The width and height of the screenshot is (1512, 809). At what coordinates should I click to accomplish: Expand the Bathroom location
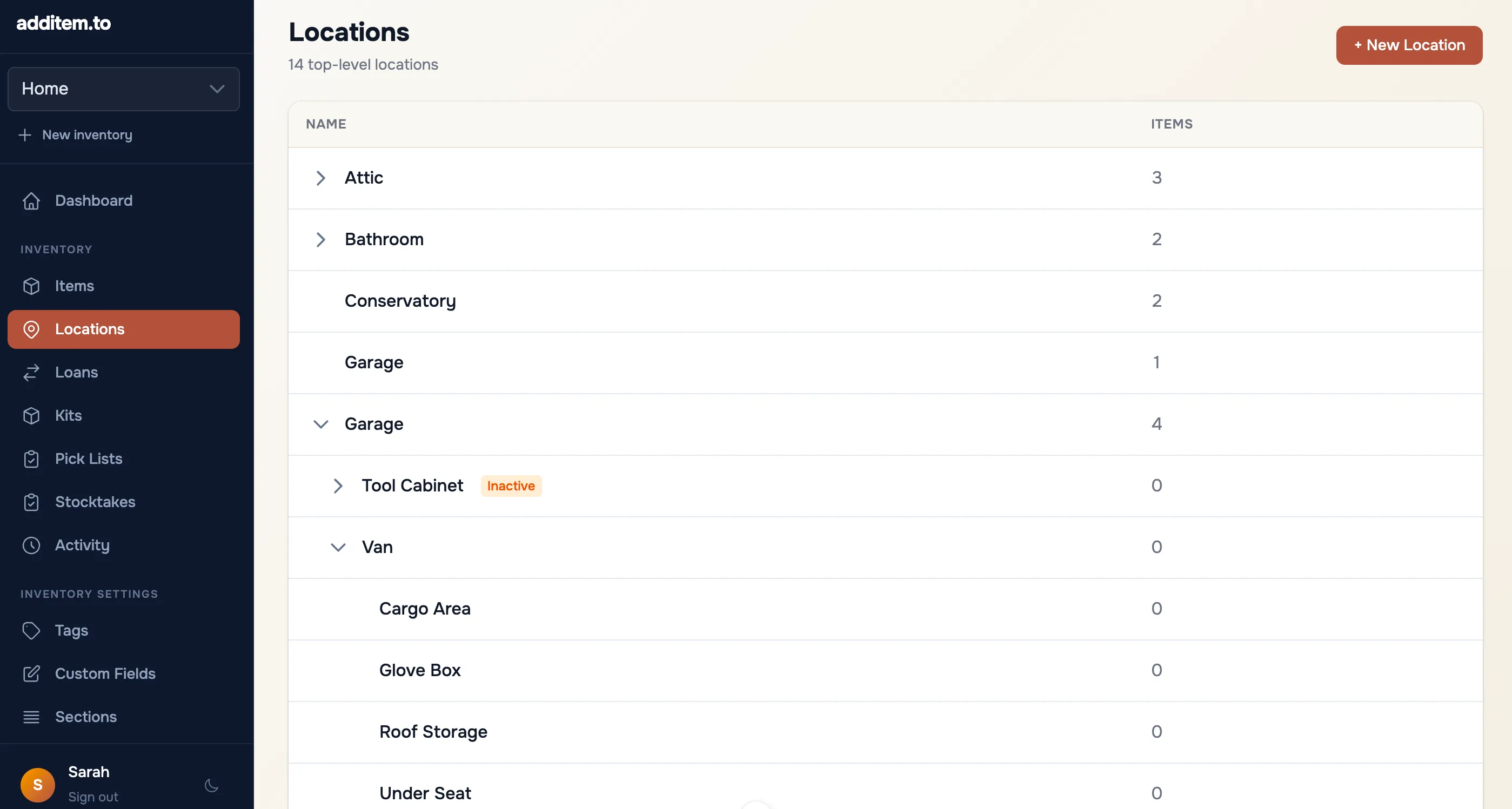point(320,239)
